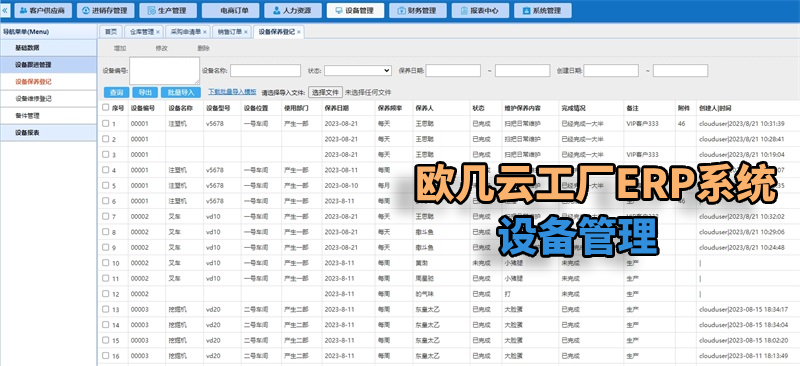
Task: Open the 人力资源 top menu
Action: pos(293,10)
